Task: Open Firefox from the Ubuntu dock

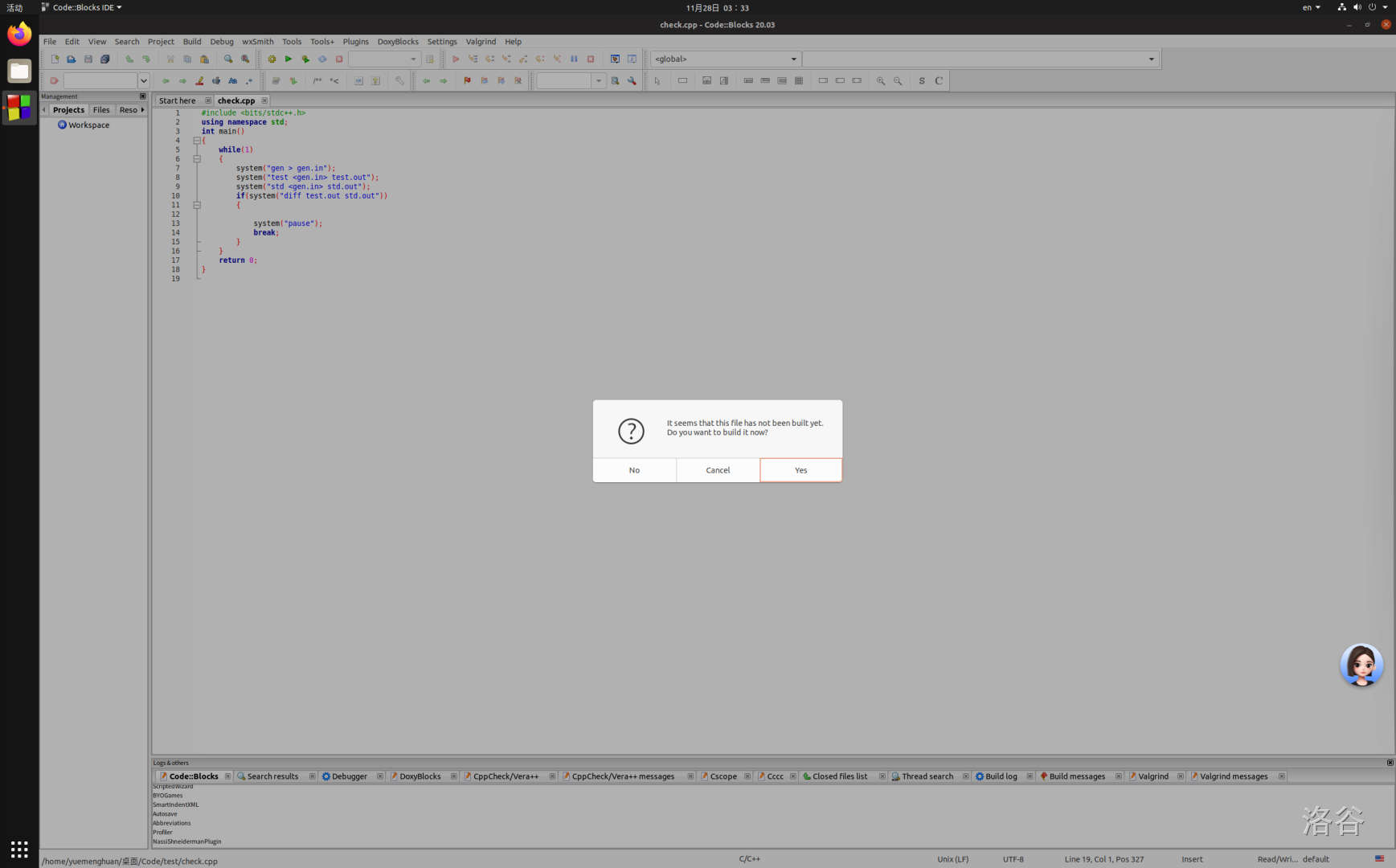Action: tap(19, 35)
